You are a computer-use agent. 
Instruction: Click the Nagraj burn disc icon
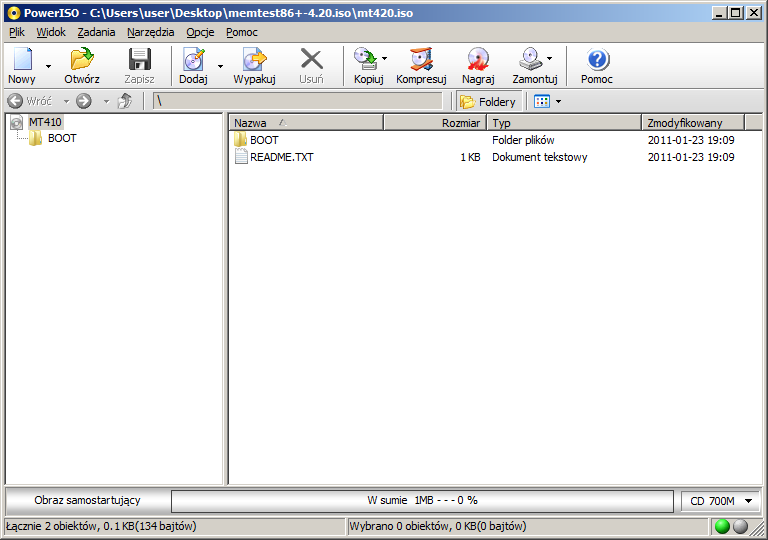point(478,59)
